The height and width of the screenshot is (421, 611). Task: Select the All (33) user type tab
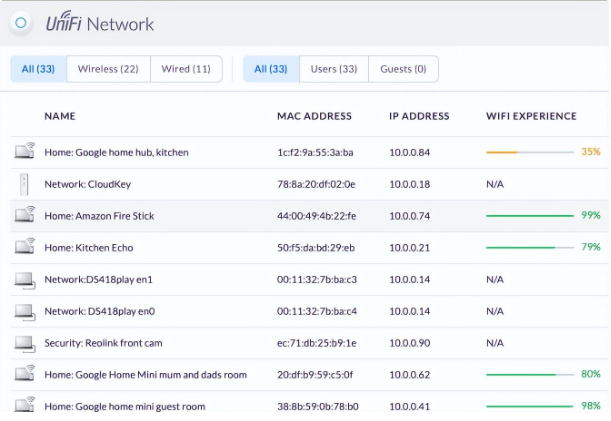[271, 69]
